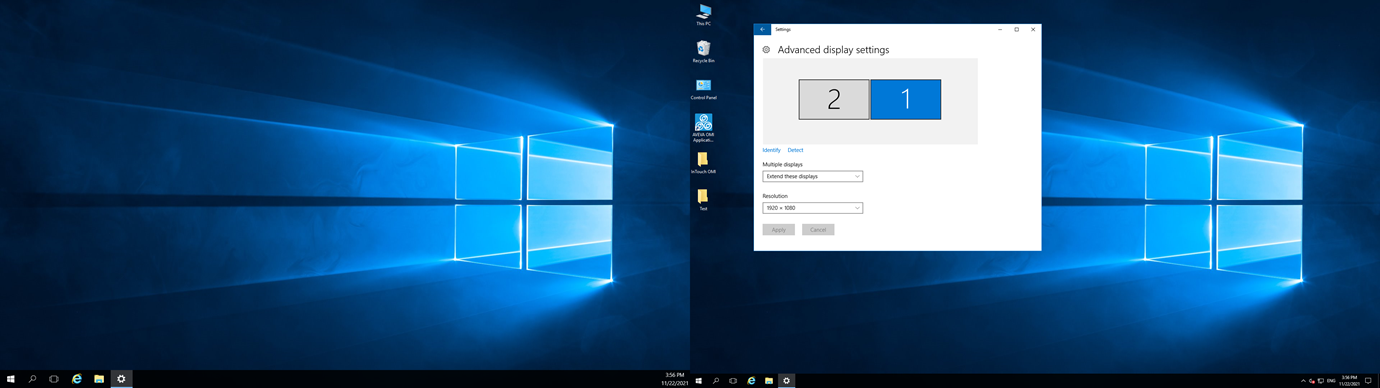Open Start menu on right monitor taskbar
The height and width of the screenshot is (388, 1380).
(x=699, y=381)
